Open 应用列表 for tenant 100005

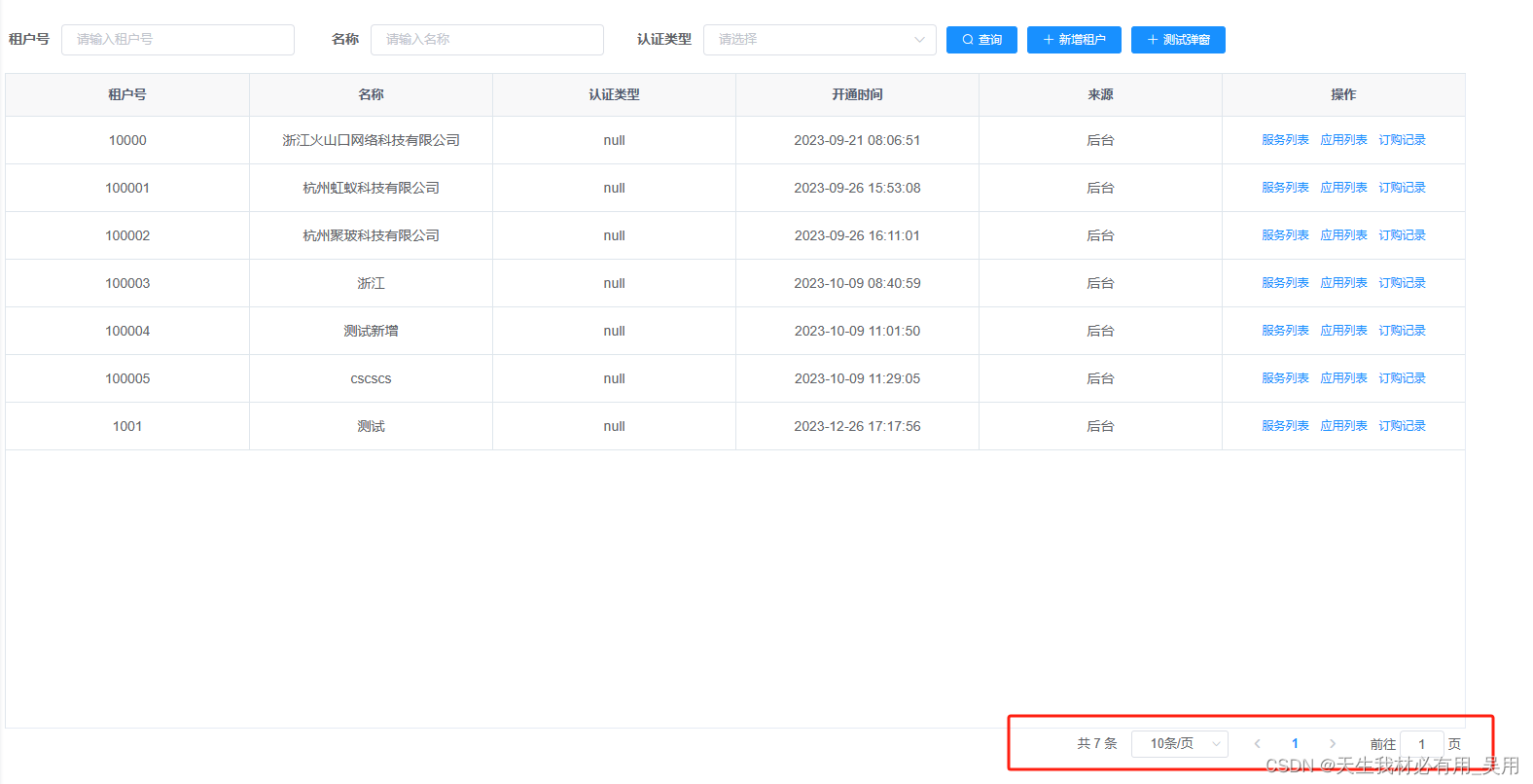coord(1343,378)
